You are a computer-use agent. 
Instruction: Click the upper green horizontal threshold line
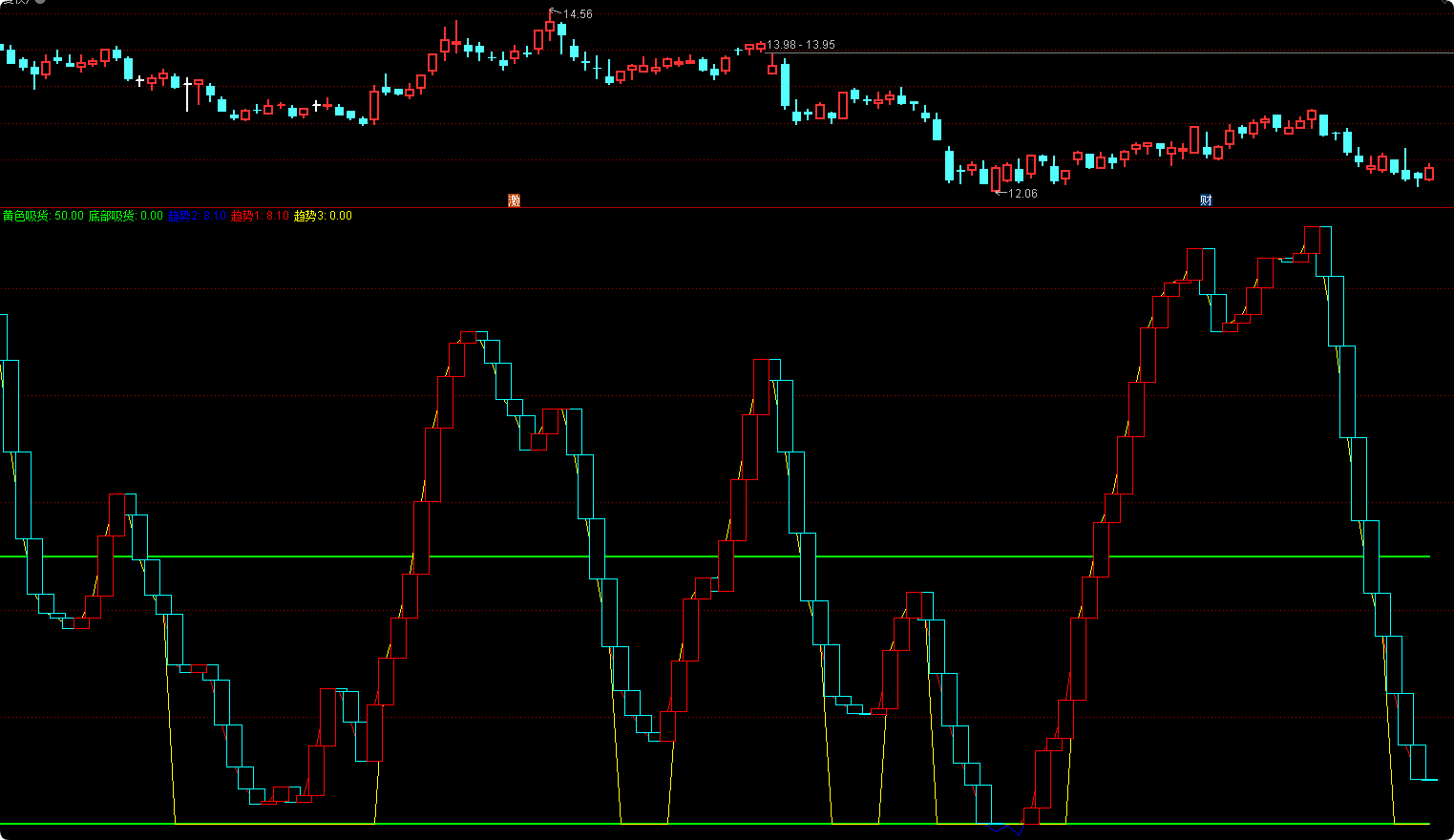tap(715, 556)
